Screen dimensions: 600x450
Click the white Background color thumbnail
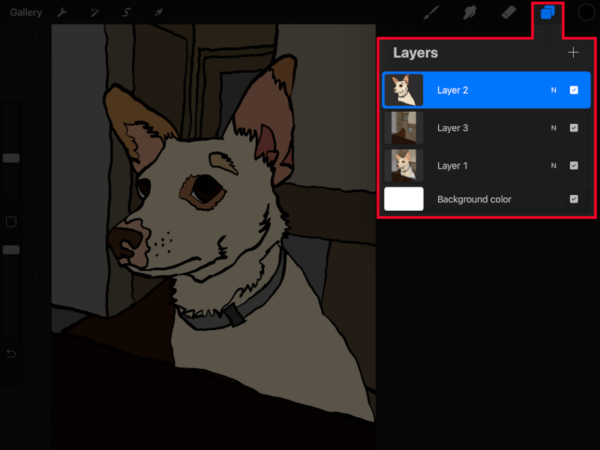click(x=404, y=199)
